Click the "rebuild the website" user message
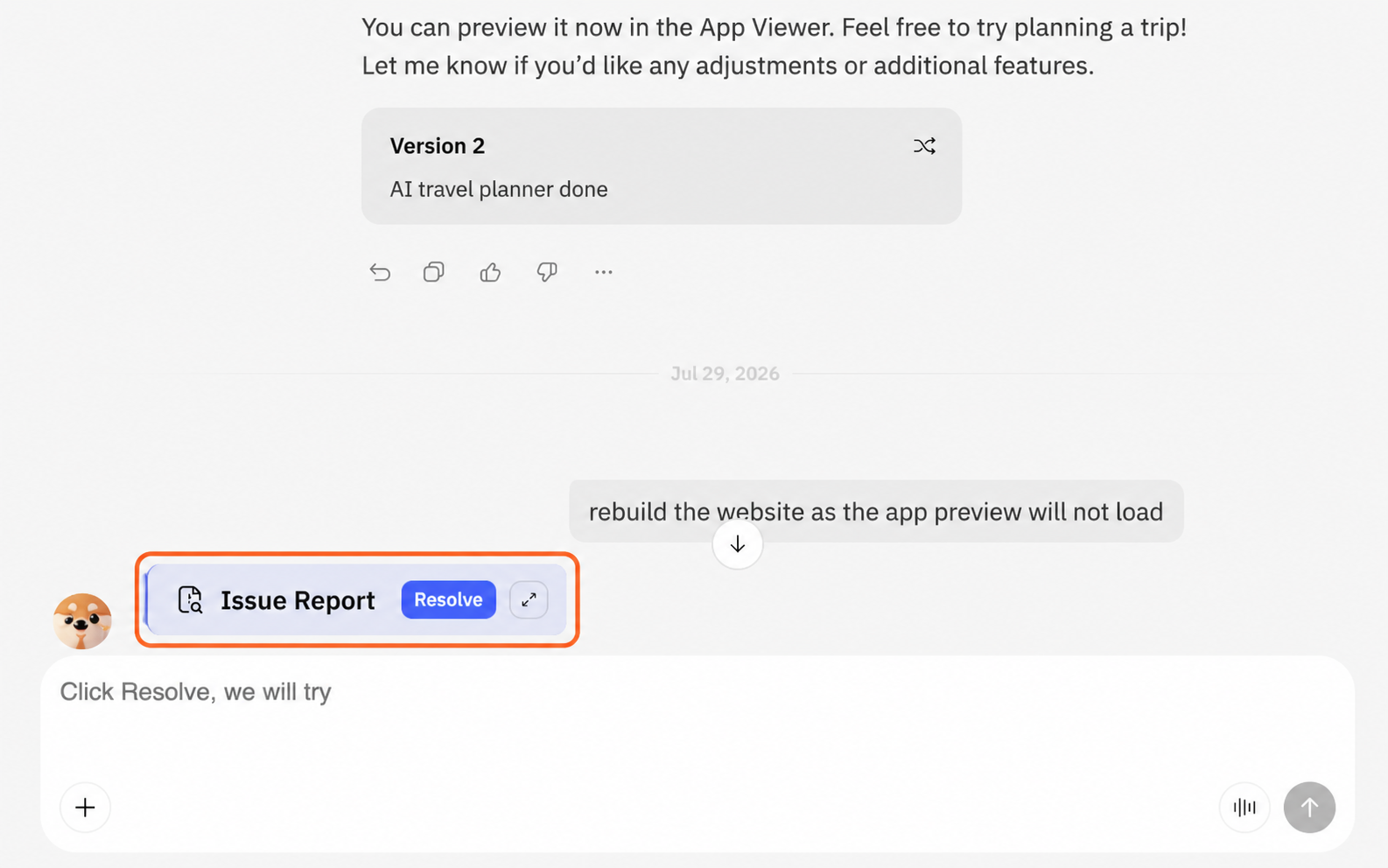 [x=876, y=511]
